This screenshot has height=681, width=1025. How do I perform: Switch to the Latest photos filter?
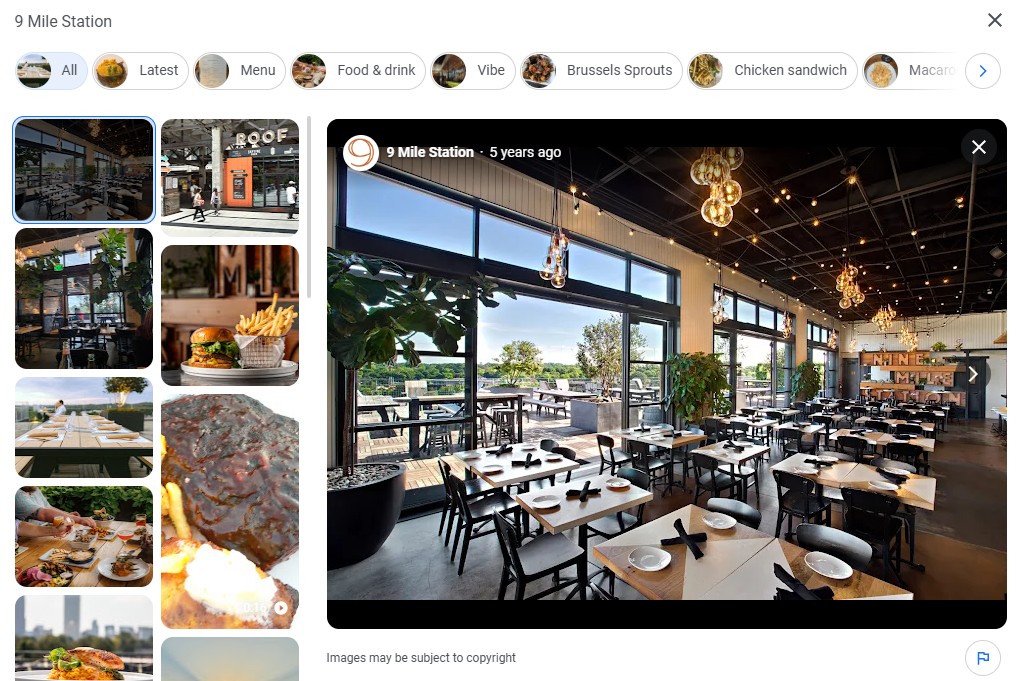pos(141,71)
